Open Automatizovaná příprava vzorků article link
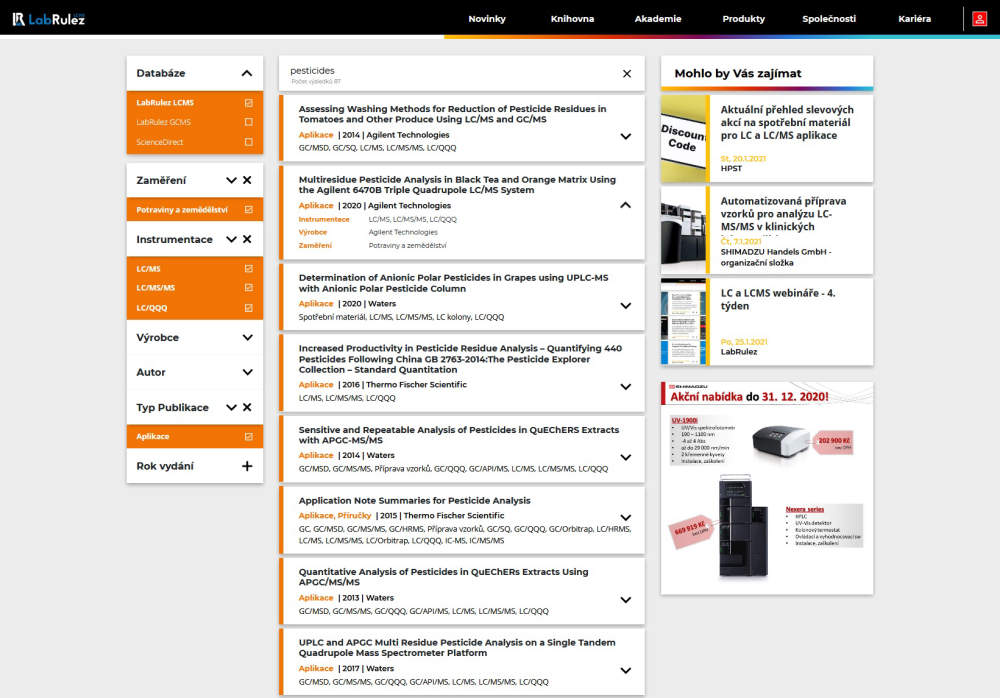1000x698 pixels. click(783, 214)
